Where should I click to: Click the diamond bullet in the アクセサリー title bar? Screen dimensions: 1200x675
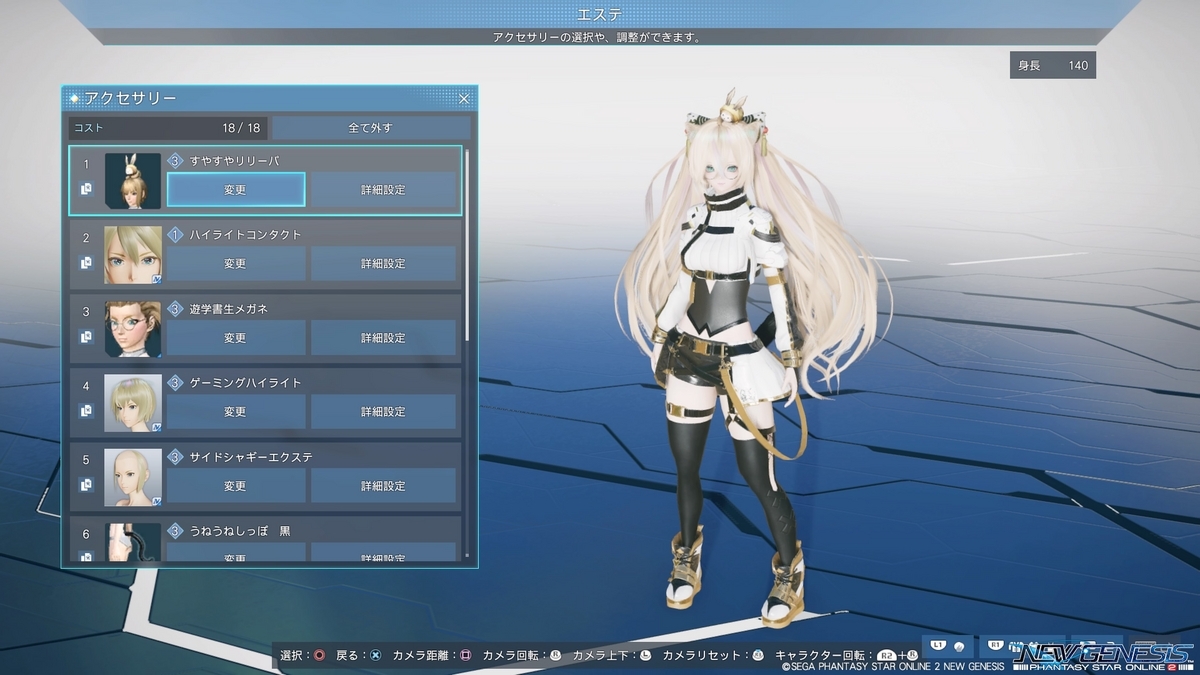click(74, 98)
